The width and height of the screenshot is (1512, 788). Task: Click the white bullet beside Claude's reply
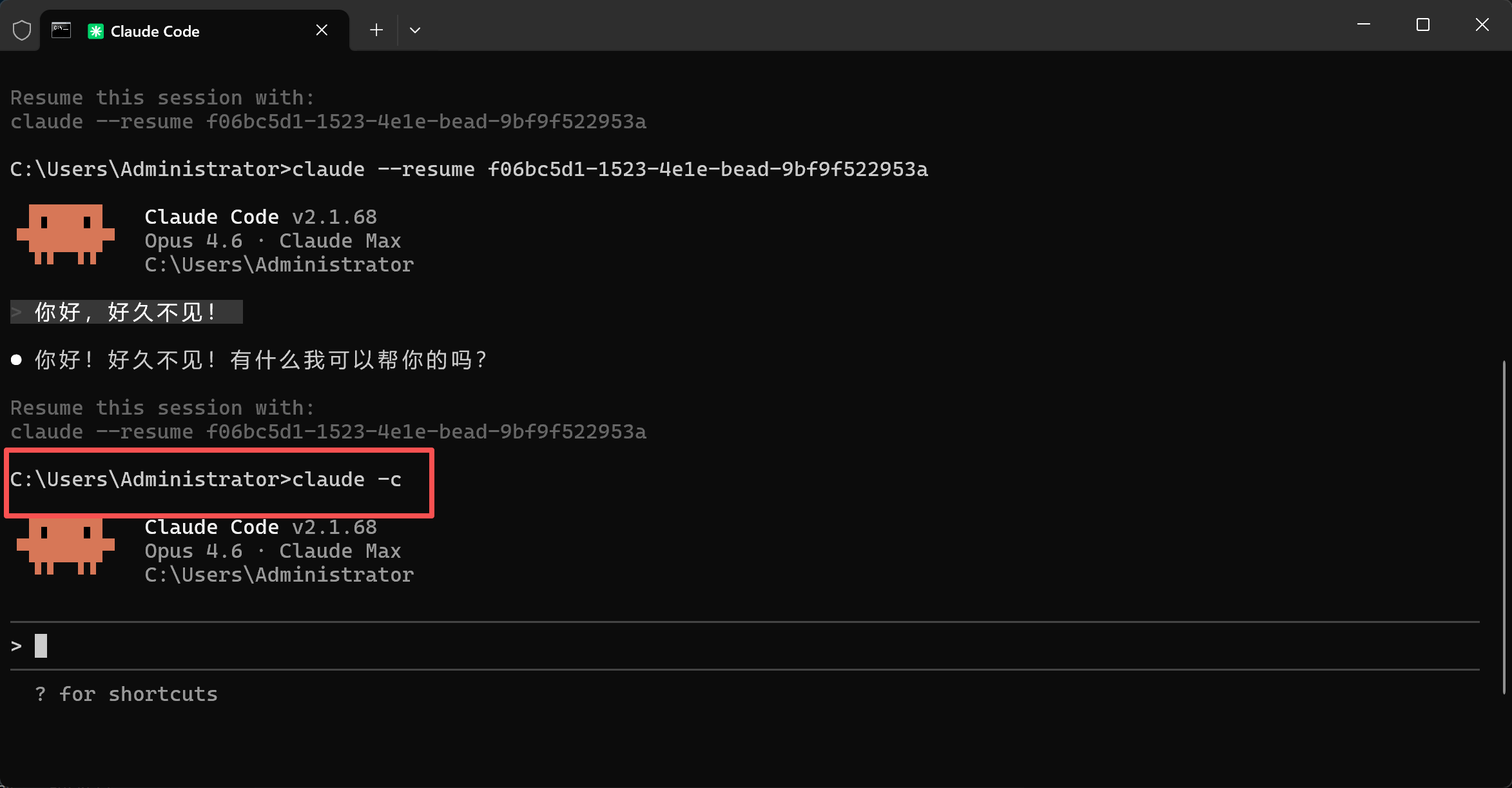[x=17, y=360]
